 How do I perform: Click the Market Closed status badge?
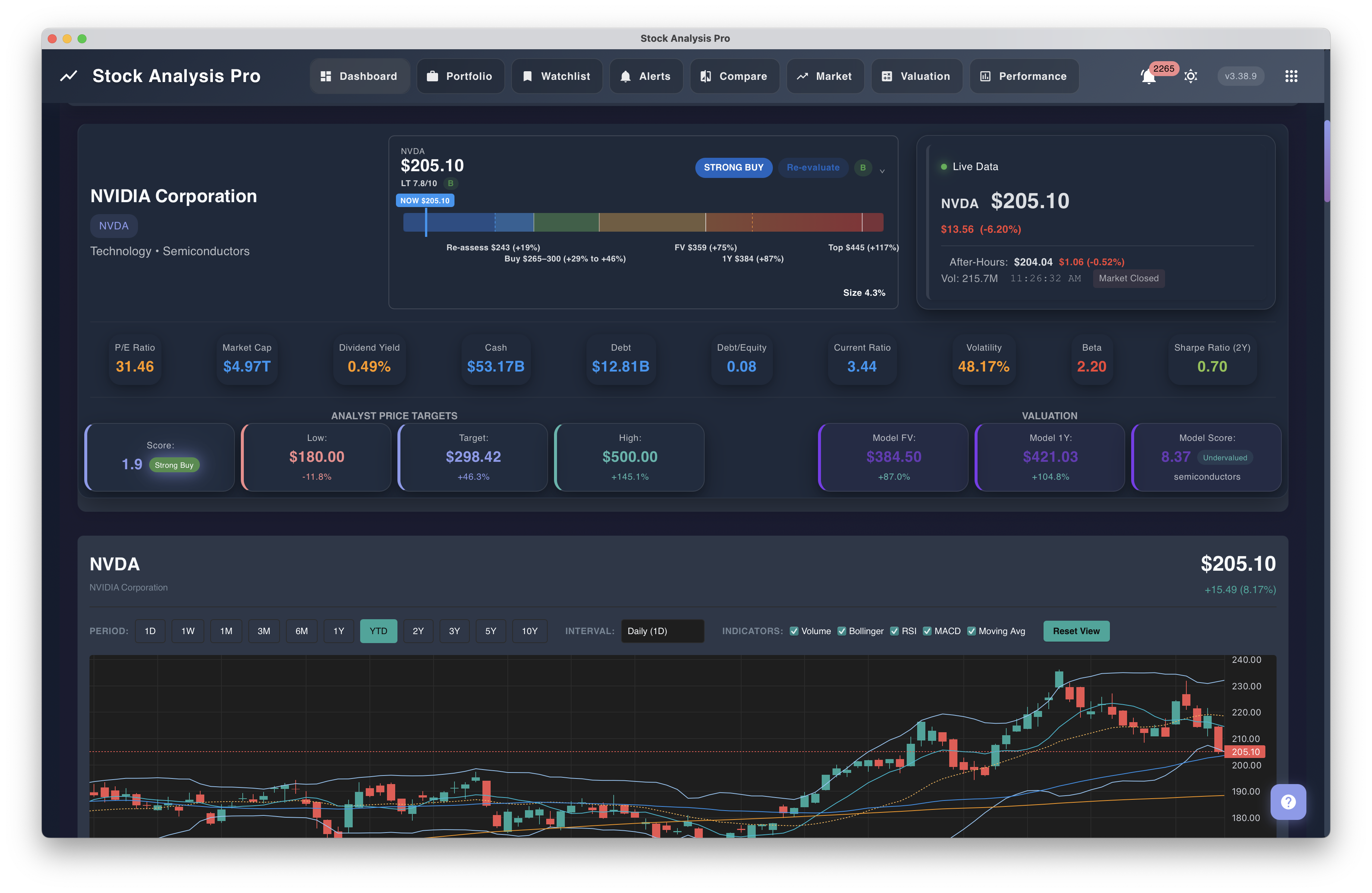tap(1128, 278)
